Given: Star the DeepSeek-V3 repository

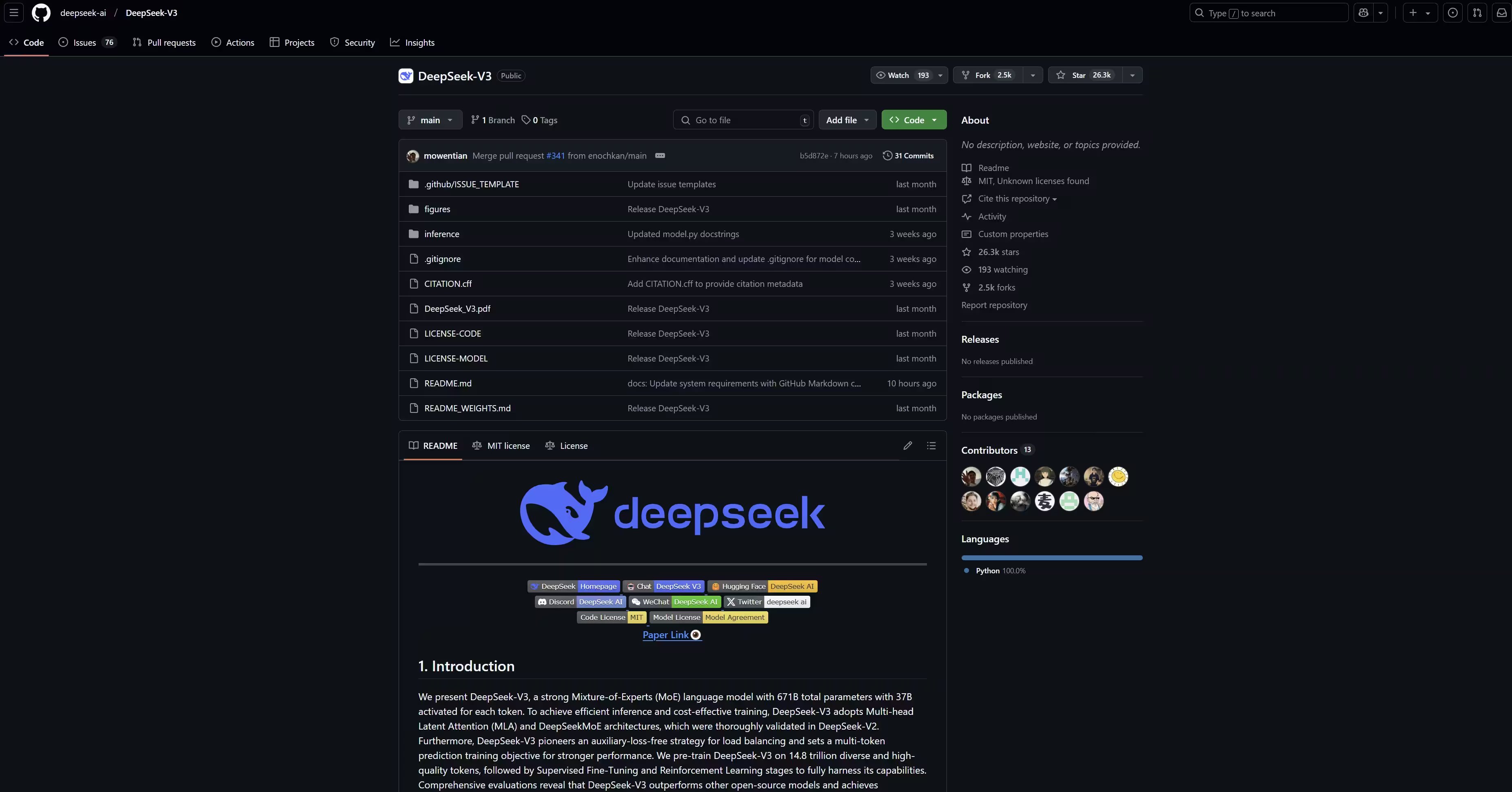Looking at the screenshot, I should click(1085, 75).
